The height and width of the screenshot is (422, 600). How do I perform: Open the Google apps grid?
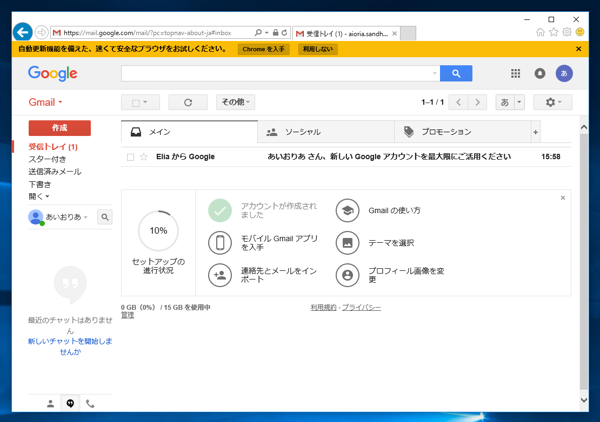(515, 73)
